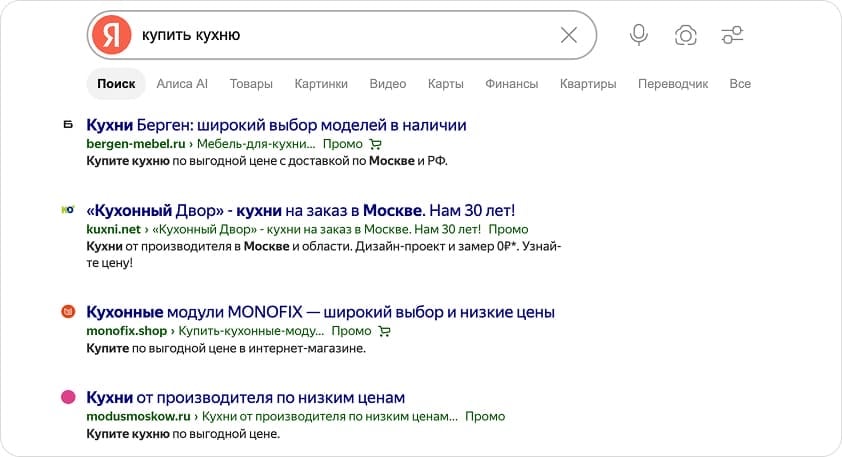Image resolution: width=842 pixels, height=457 pixels.
Task: Start voice search with the microphone icon
Action: 638,35
